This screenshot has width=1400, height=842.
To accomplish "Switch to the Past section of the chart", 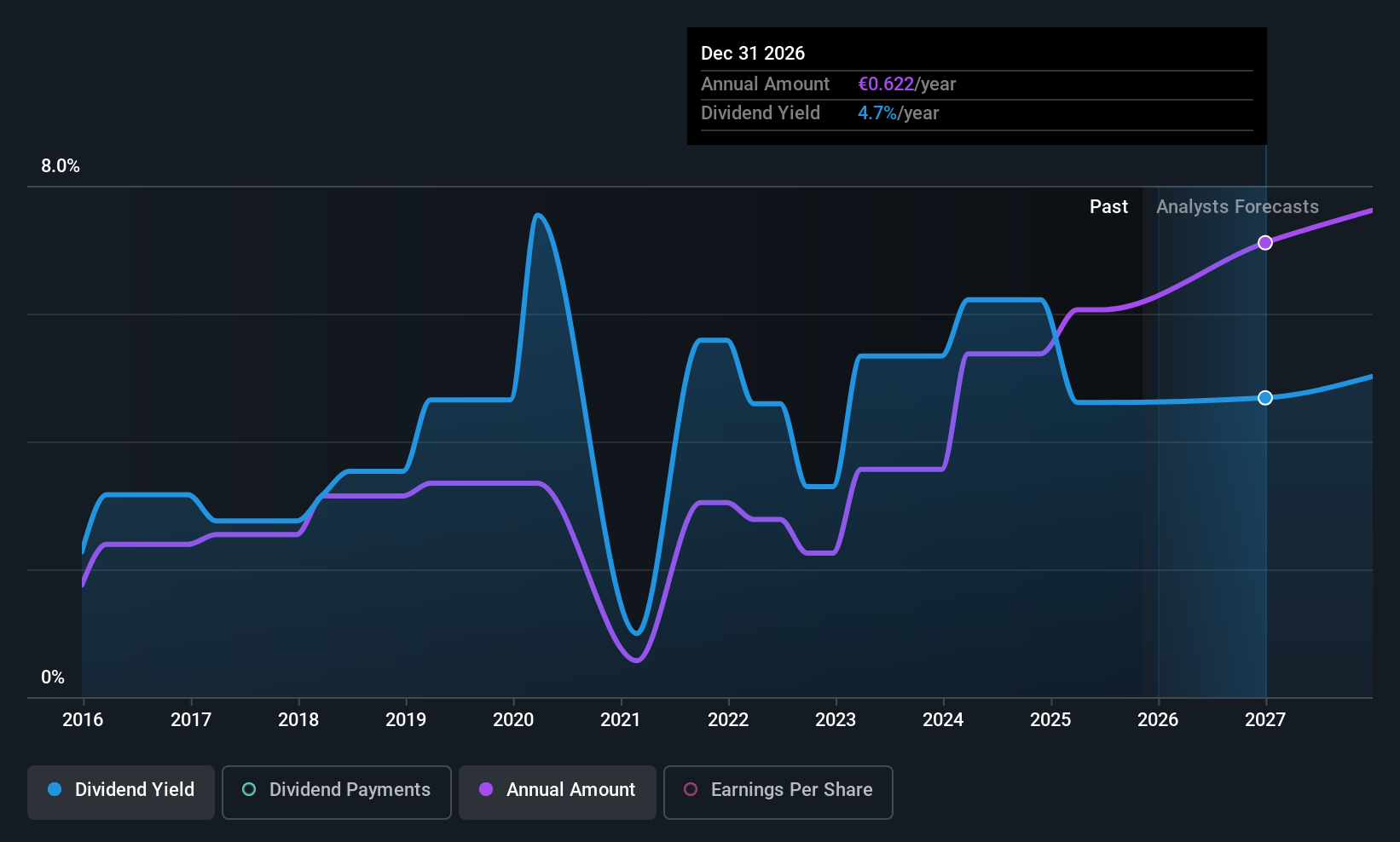I will [x=1108, y=206].
